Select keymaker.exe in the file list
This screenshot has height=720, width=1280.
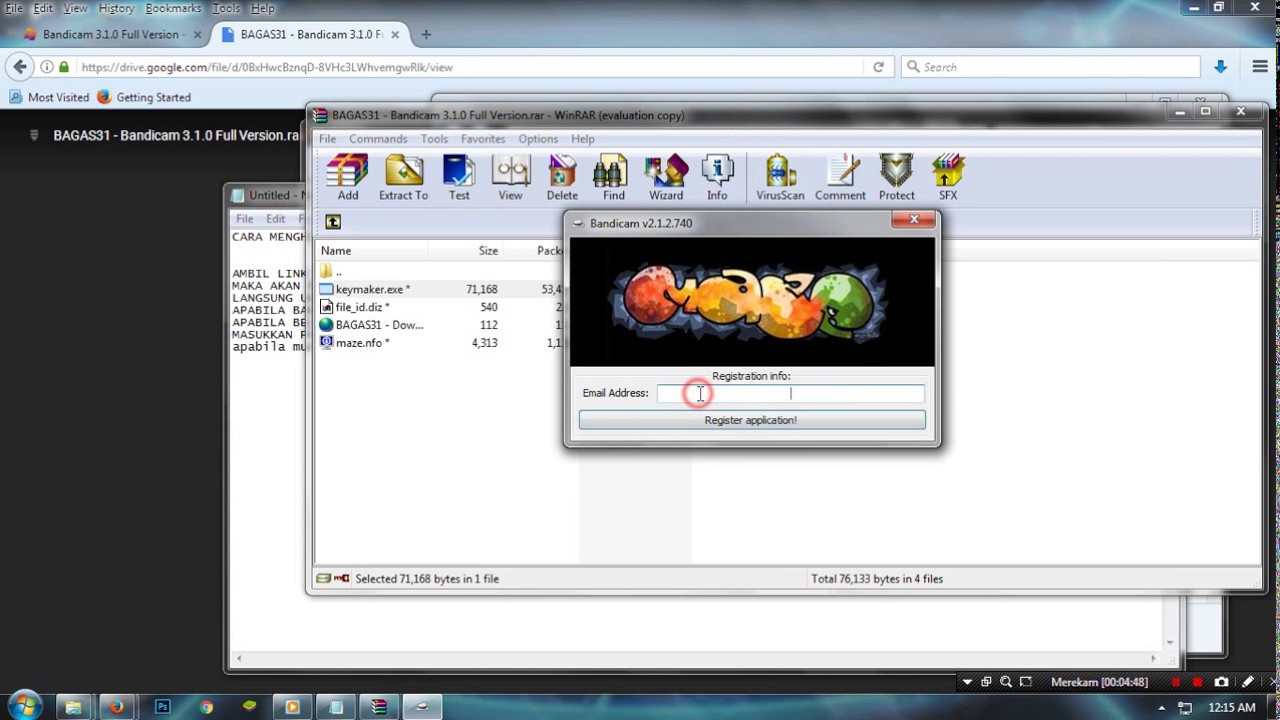pyautogui.click(x=364, y=289)
